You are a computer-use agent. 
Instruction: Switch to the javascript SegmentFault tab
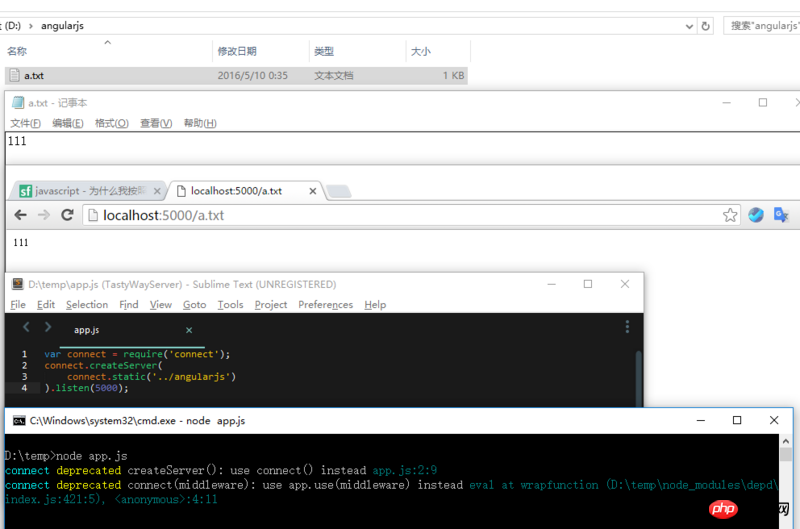(88, 191)
